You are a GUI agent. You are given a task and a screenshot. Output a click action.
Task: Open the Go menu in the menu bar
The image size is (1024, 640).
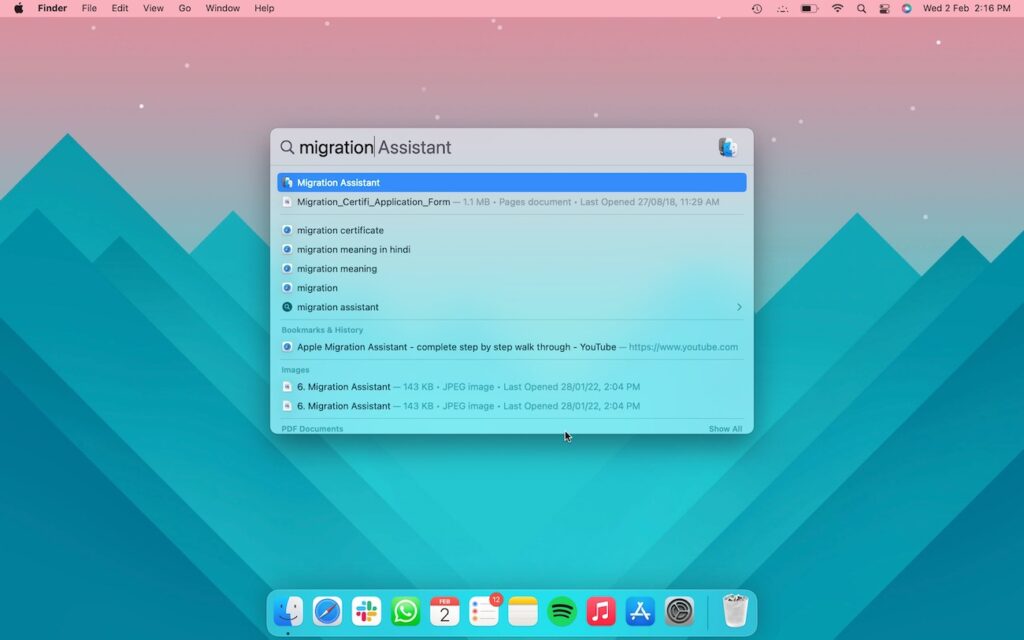(184, 8)
